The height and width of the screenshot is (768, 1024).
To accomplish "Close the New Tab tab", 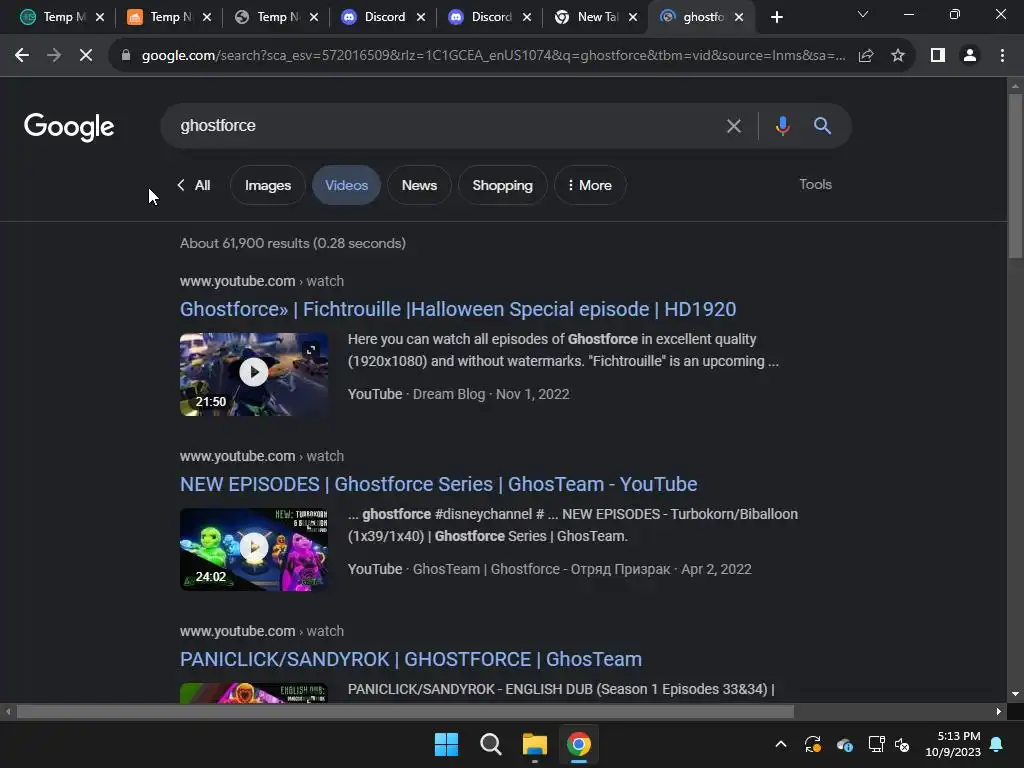I will point(633,17).
